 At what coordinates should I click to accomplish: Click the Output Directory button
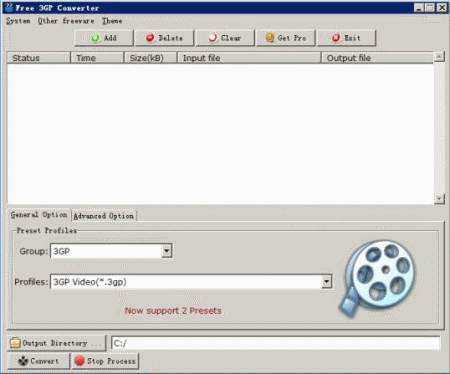point(57,343)
